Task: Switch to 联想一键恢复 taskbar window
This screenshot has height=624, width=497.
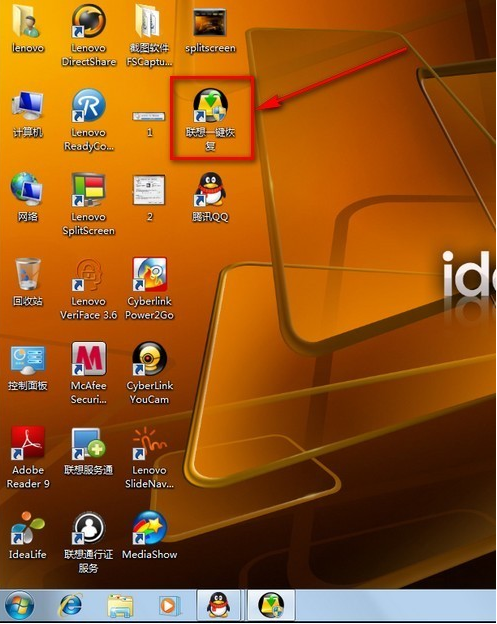Action: [x=271, y=605]
